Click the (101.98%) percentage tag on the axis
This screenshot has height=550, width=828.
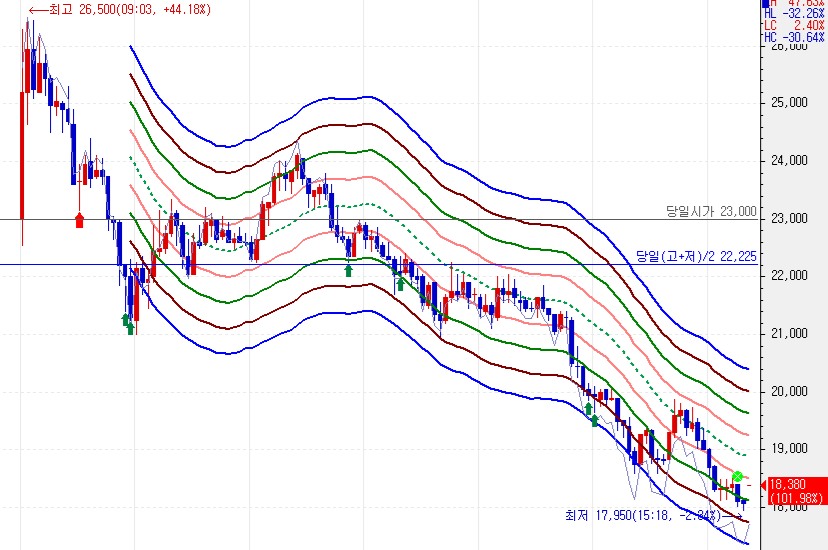click(x=796, y=497)
